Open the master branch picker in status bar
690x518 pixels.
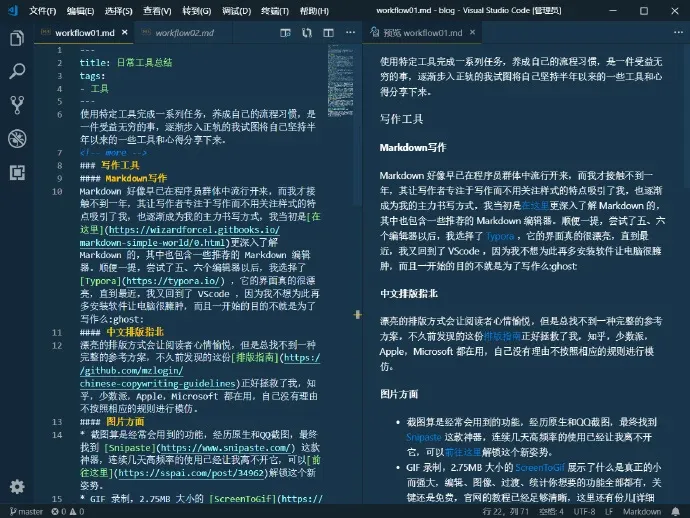click(x=25, y=510)
